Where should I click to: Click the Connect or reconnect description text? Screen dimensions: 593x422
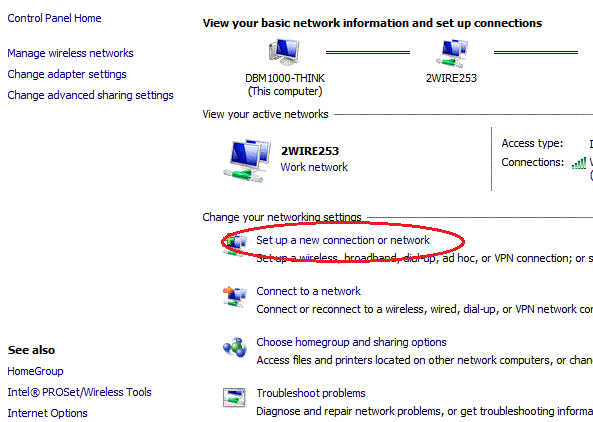tap(424, 309)
